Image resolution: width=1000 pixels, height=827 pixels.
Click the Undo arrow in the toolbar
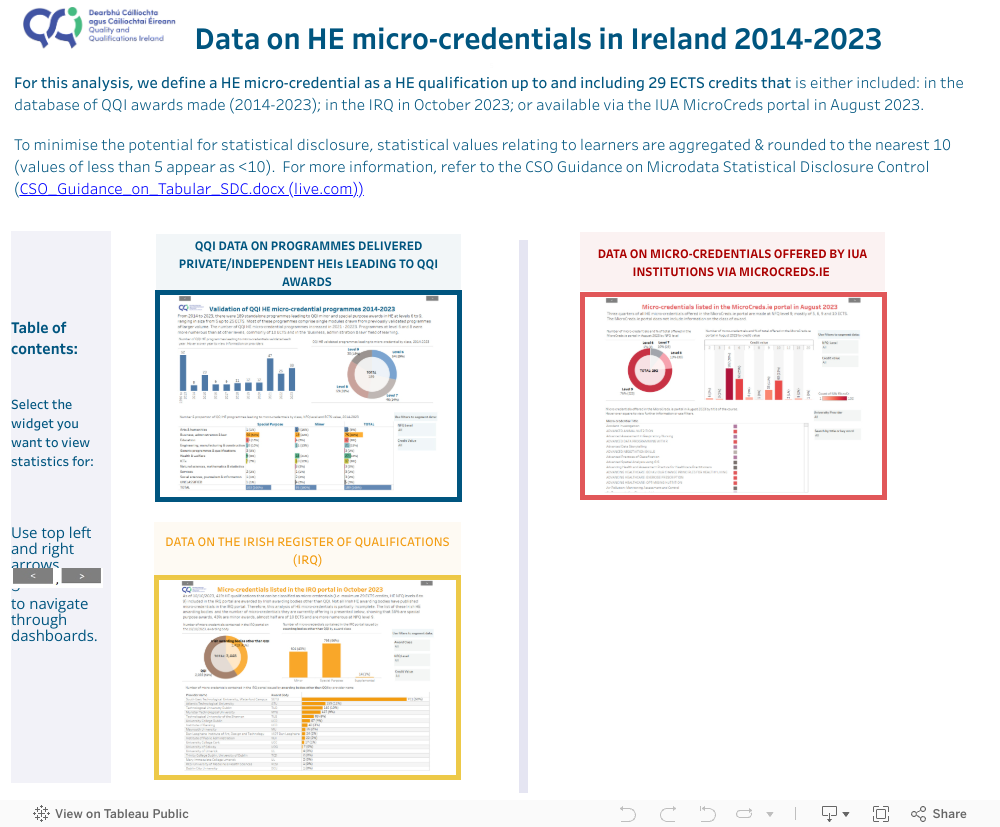pyautogui.click(x=628, y=814)
